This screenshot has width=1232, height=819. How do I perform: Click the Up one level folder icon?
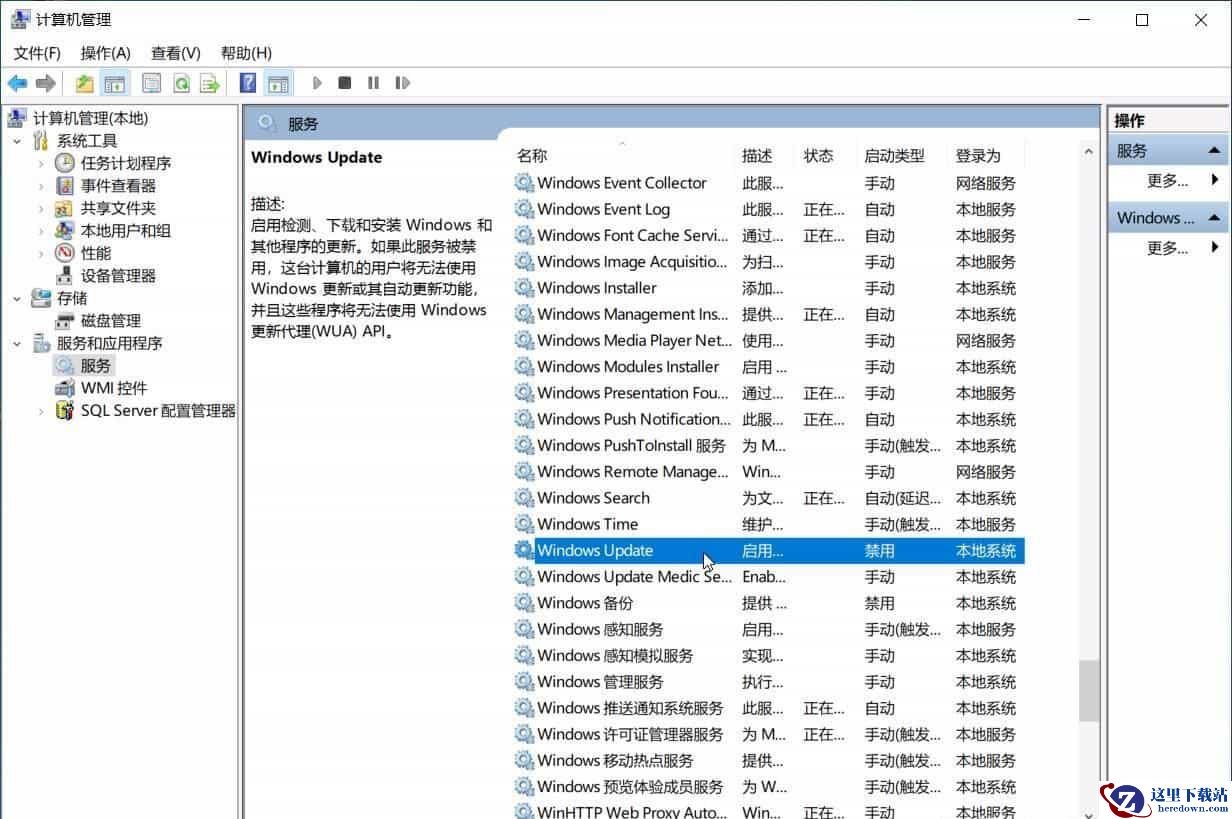[x=85, y=83]
